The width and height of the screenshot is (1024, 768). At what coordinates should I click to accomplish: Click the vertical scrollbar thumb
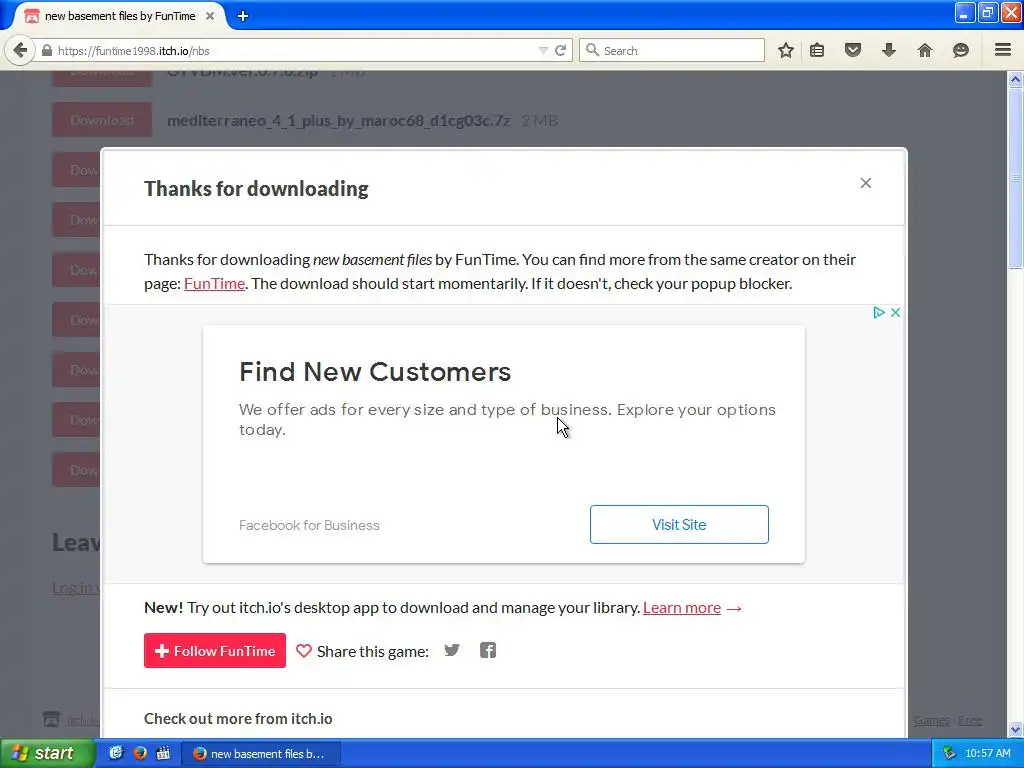(x=1015, y=178)
